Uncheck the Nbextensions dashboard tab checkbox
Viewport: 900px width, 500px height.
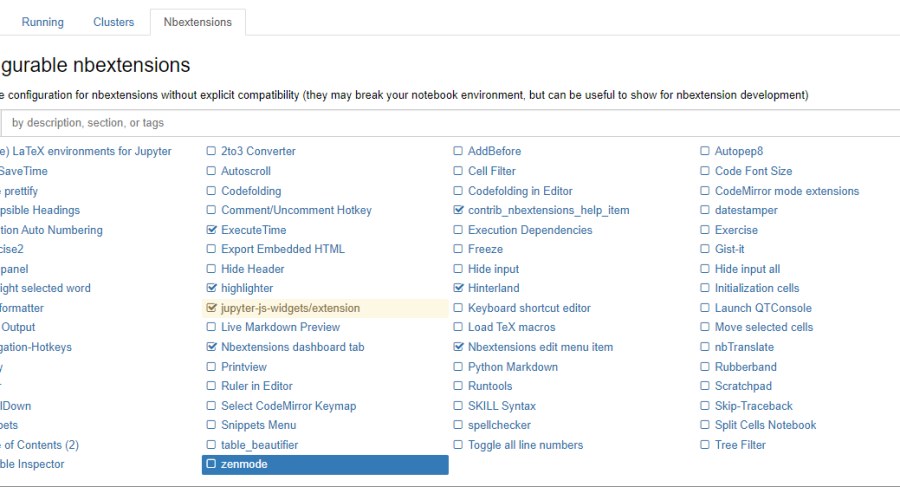coord(211,348)
